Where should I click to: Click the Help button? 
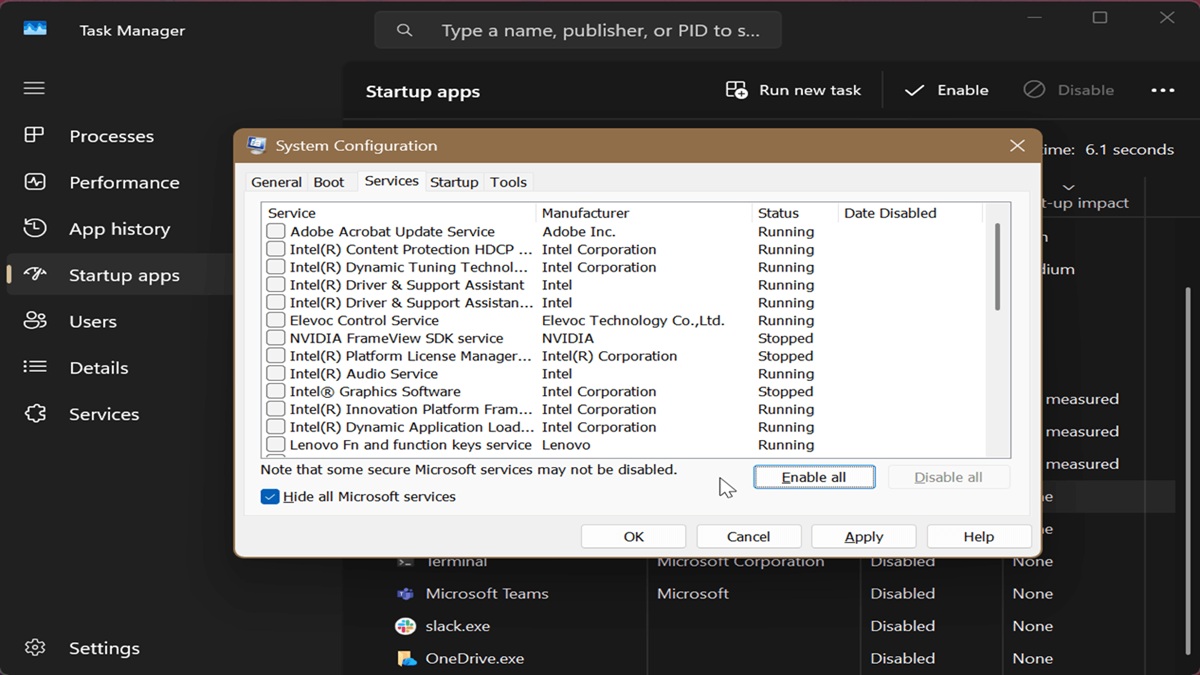pyautogui.click(x=979, y=537)
